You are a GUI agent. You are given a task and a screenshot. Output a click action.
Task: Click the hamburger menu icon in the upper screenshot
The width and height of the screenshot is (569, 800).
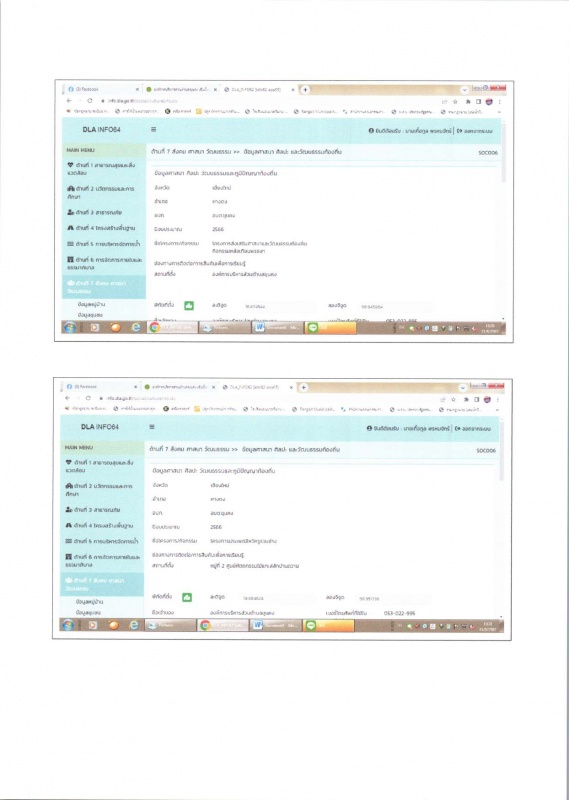coord(153,130)
